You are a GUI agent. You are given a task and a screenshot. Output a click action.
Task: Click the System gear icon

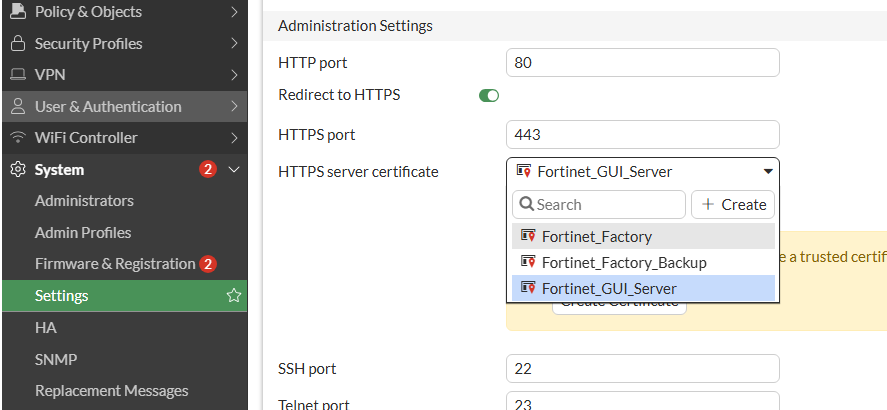click(19, 170)
